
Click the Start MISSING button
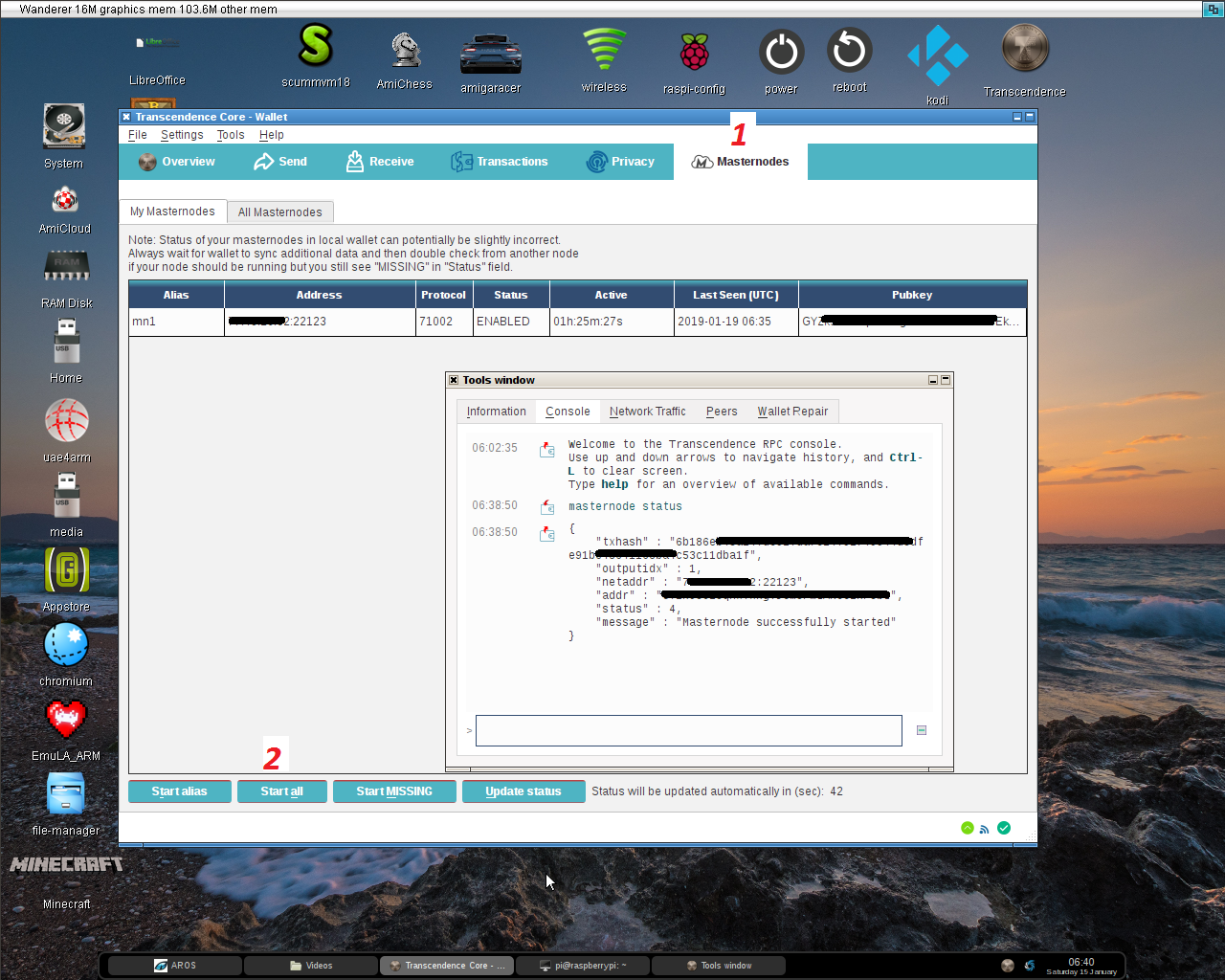click(394, 791)
